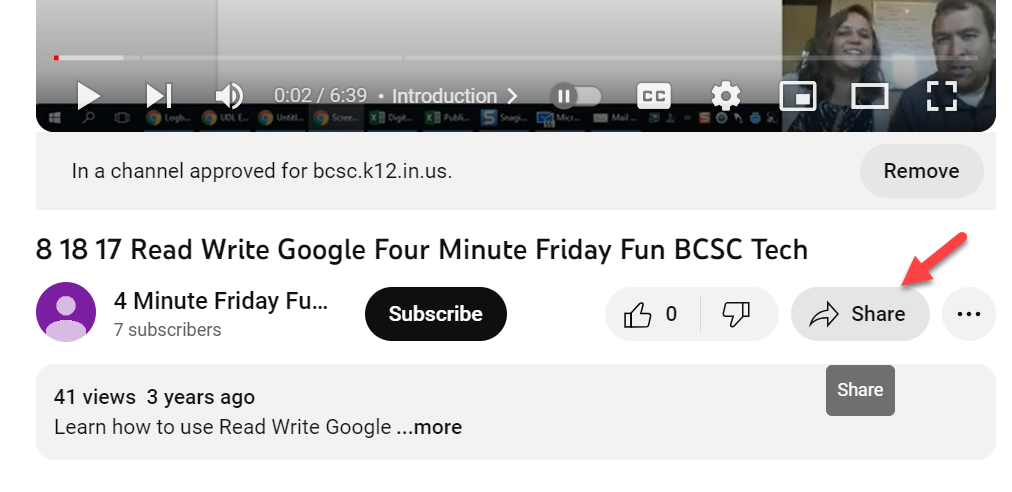Skip to the next video

click(x=159, y=96)
